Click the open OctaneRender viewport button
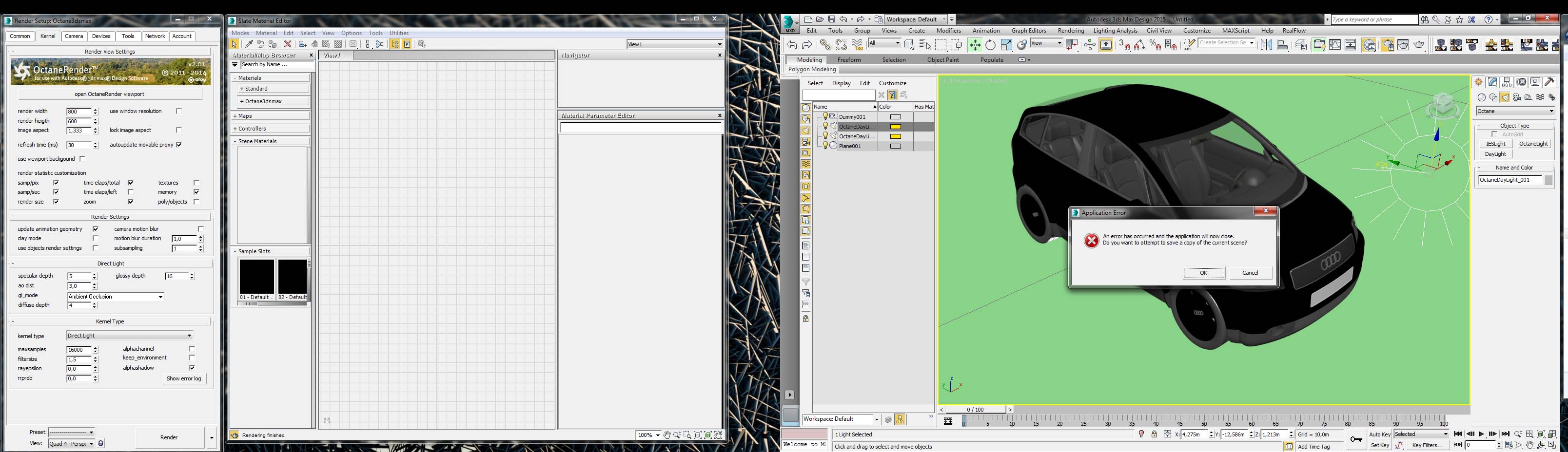Screen dimensions: 1568x452 point(110,94)
